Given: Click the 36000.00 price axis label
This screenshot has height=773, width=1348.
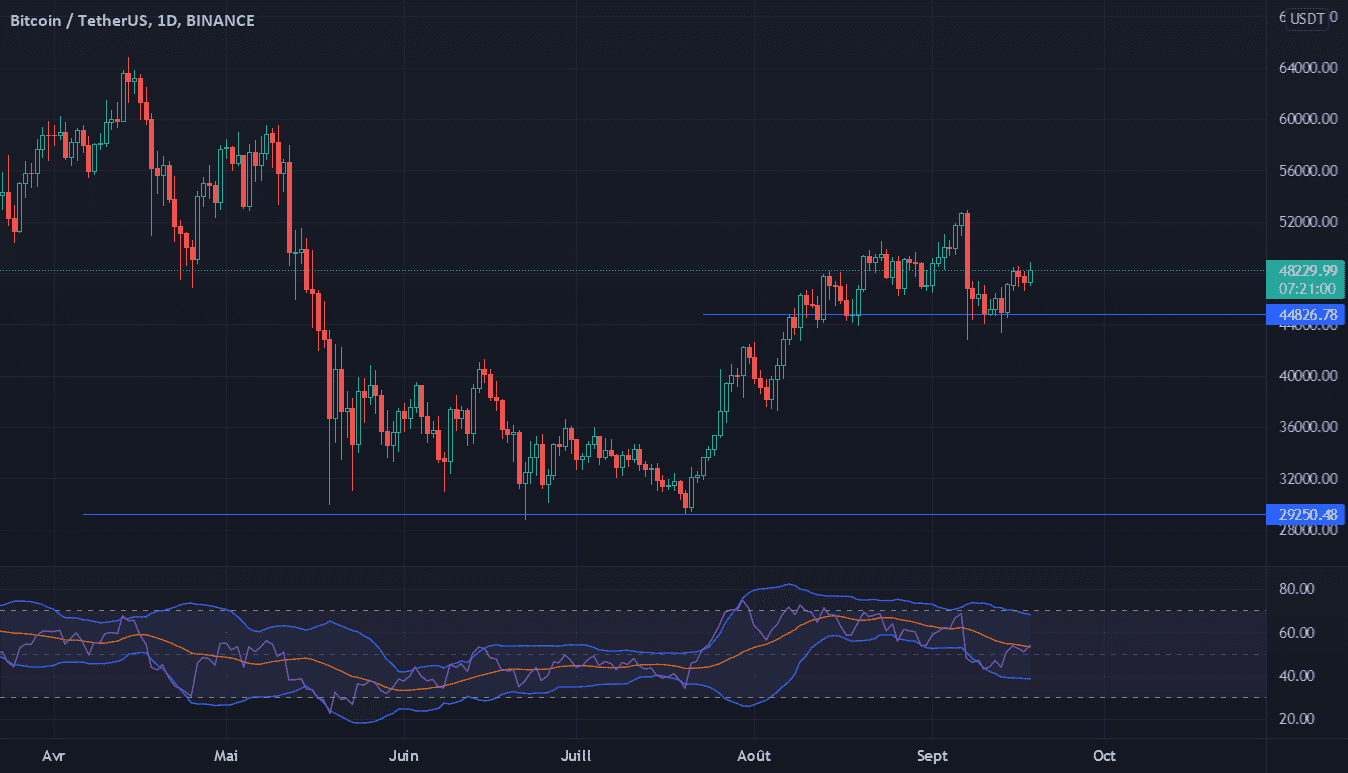Looking at the screenshot, I should pyautogui.click(x=1309, y=427).
